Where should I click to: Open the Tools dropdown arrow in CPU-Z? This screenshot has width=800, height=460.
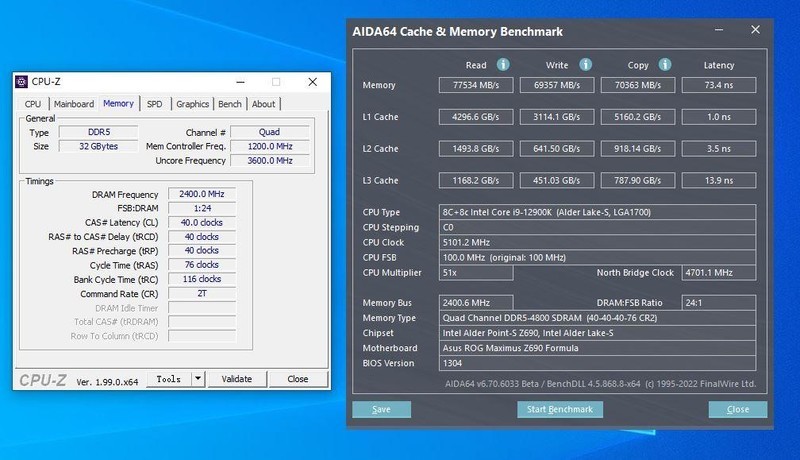tap(198, 379)
